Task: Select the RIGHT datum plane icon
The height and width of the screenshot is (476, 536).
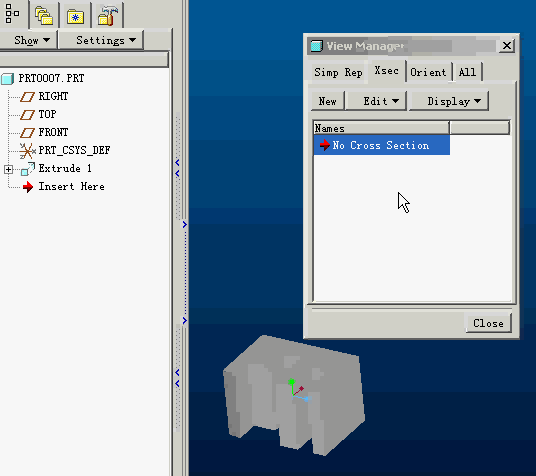Action: pyautogui.click(x=27, y=97)
